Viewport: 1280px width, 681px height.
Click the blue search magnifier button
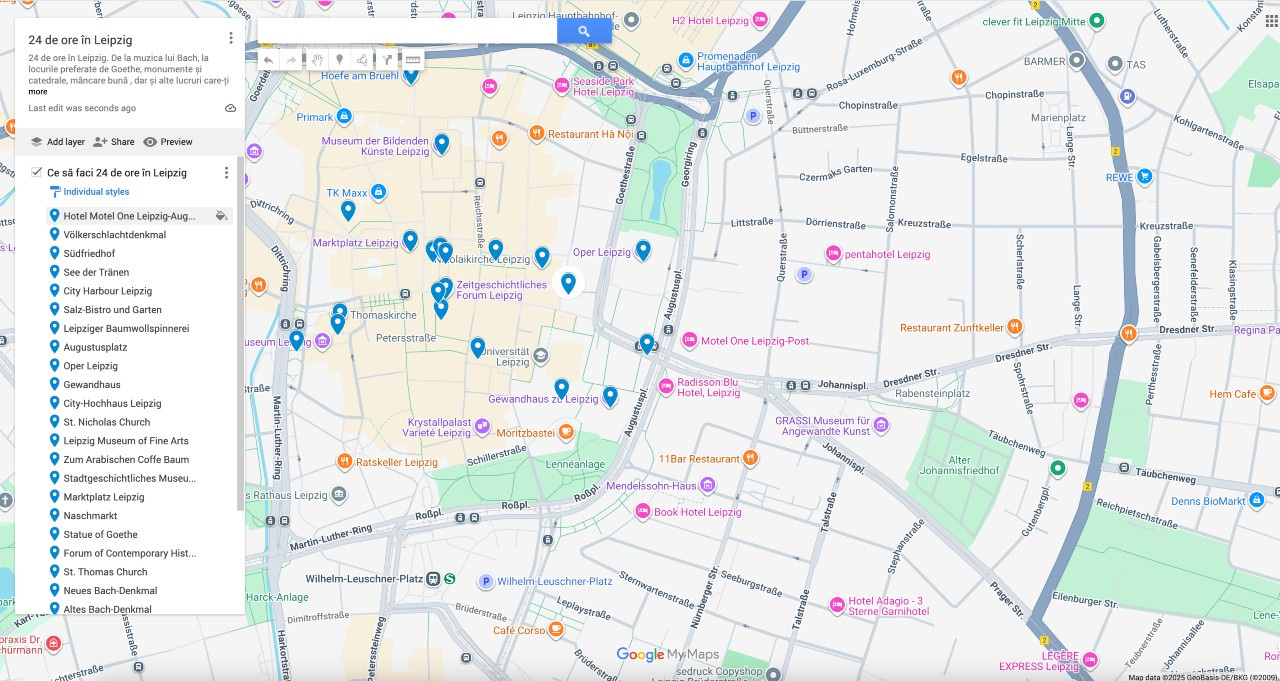(584, 31)
